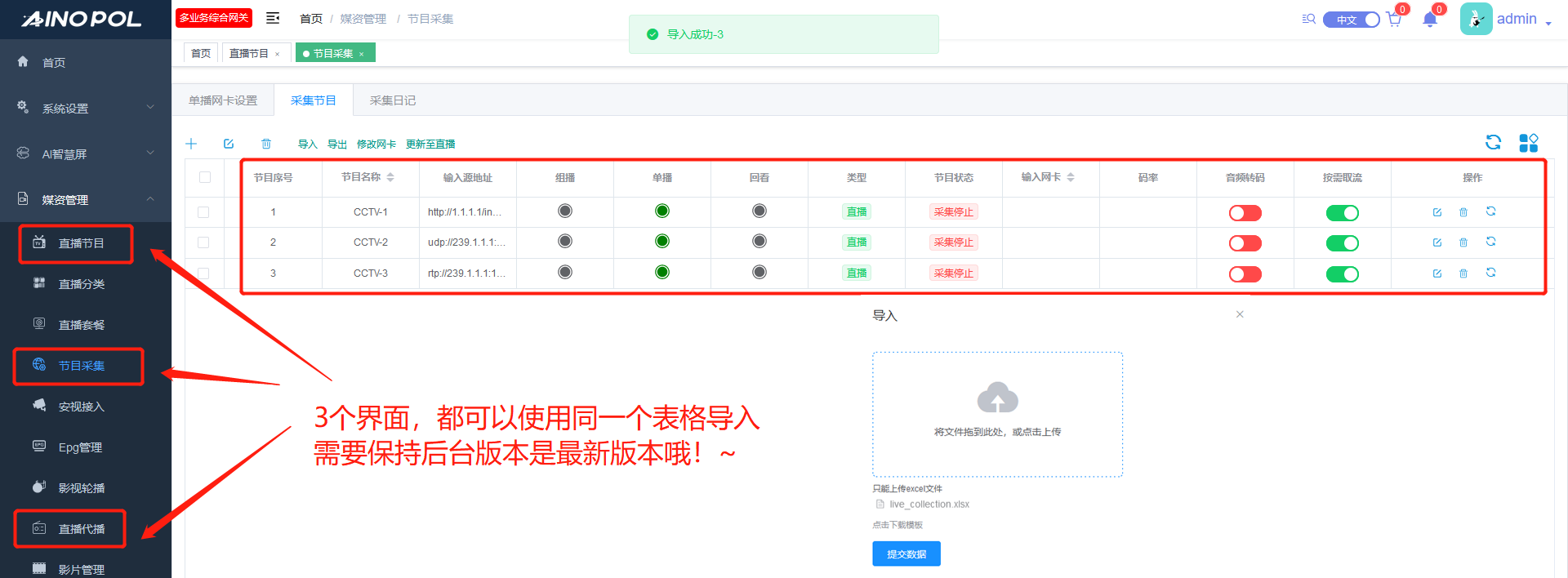Enable audio transcoding toggle for CCTV-1
Screen dimensions: 1568x578
[x=1245, y=213]
